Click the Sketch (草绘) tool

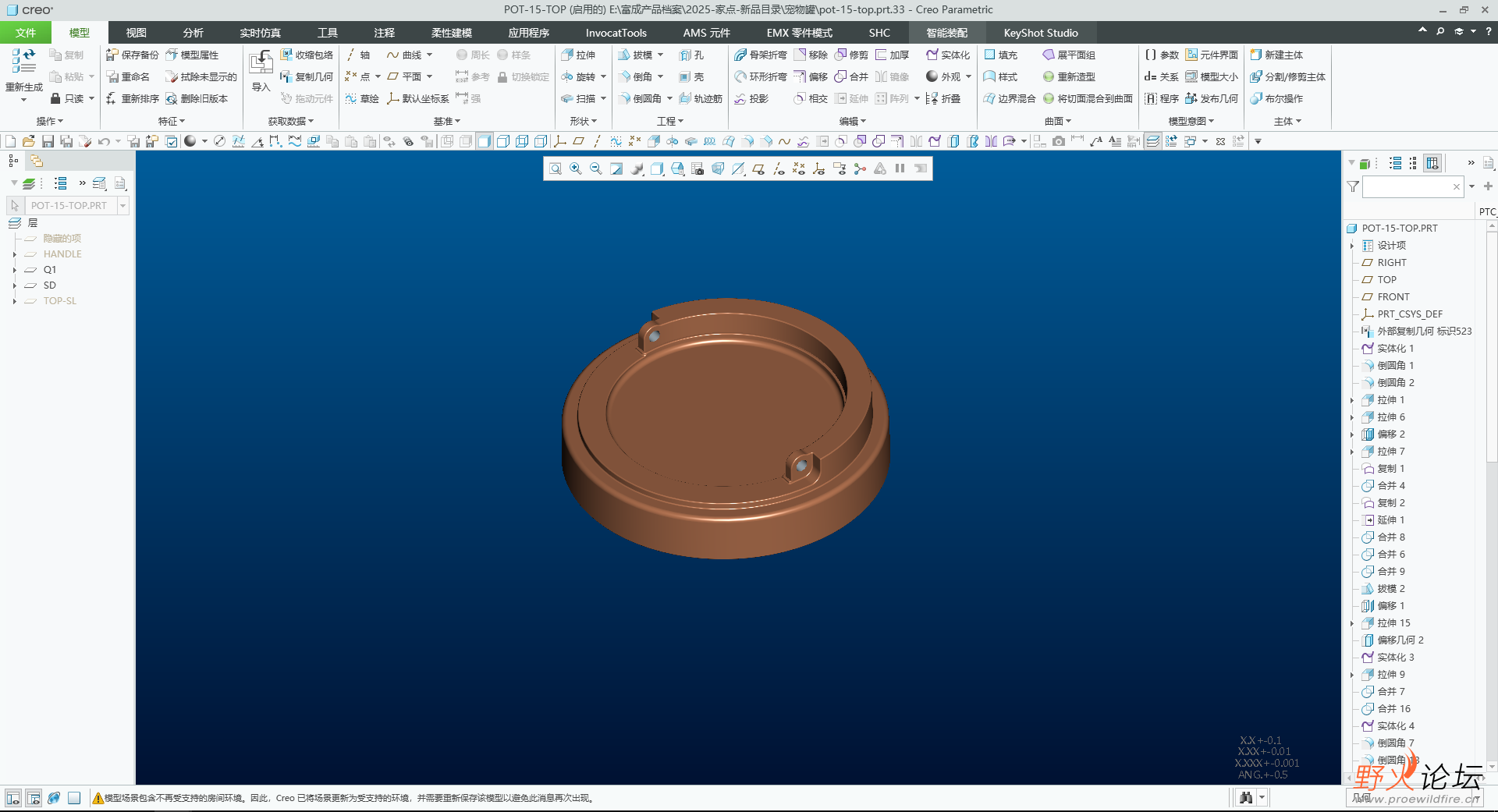(362, 98)
